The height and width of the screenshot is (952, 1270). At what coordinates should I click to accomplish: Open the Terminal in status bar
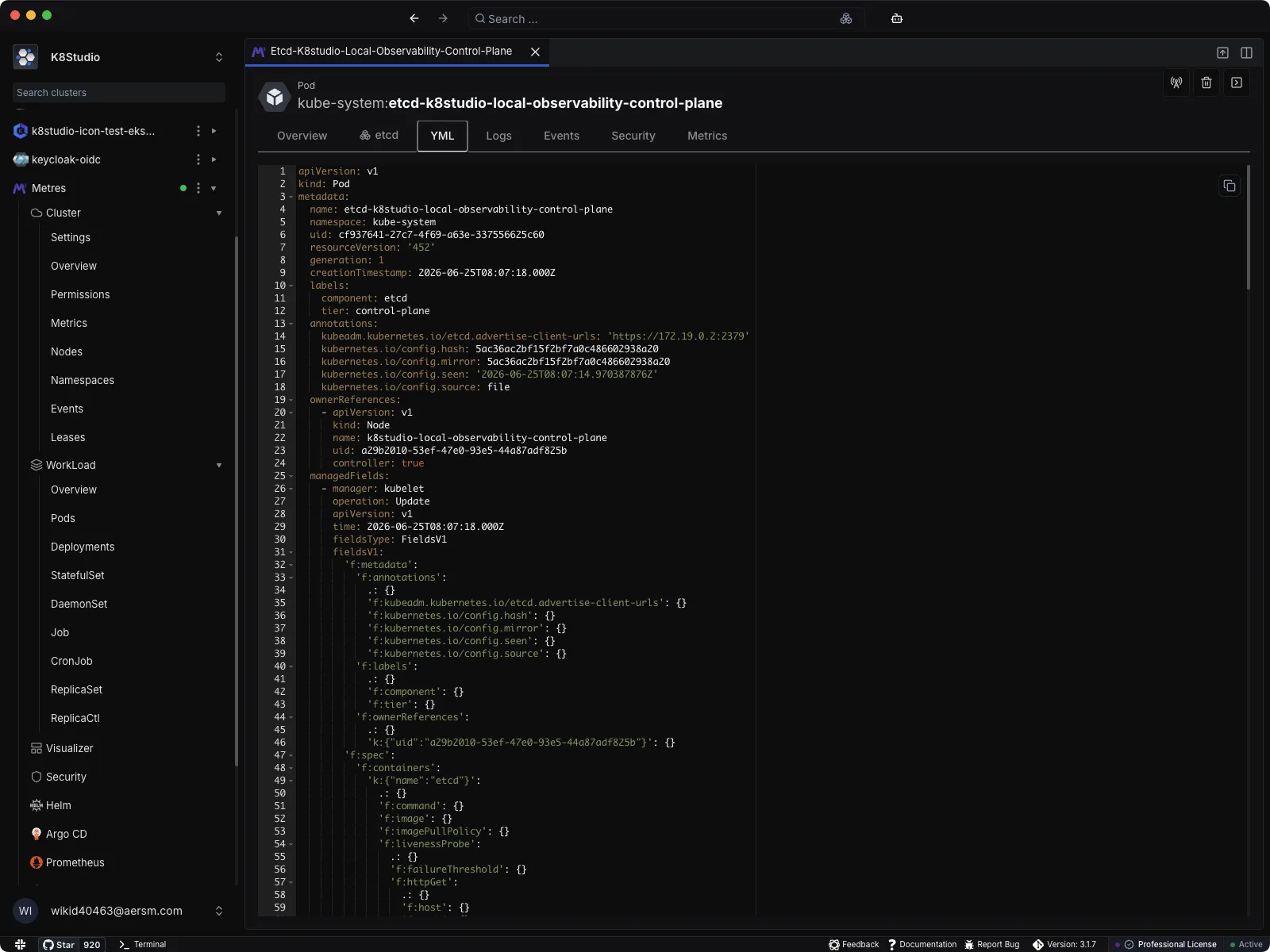click(142, 944)
